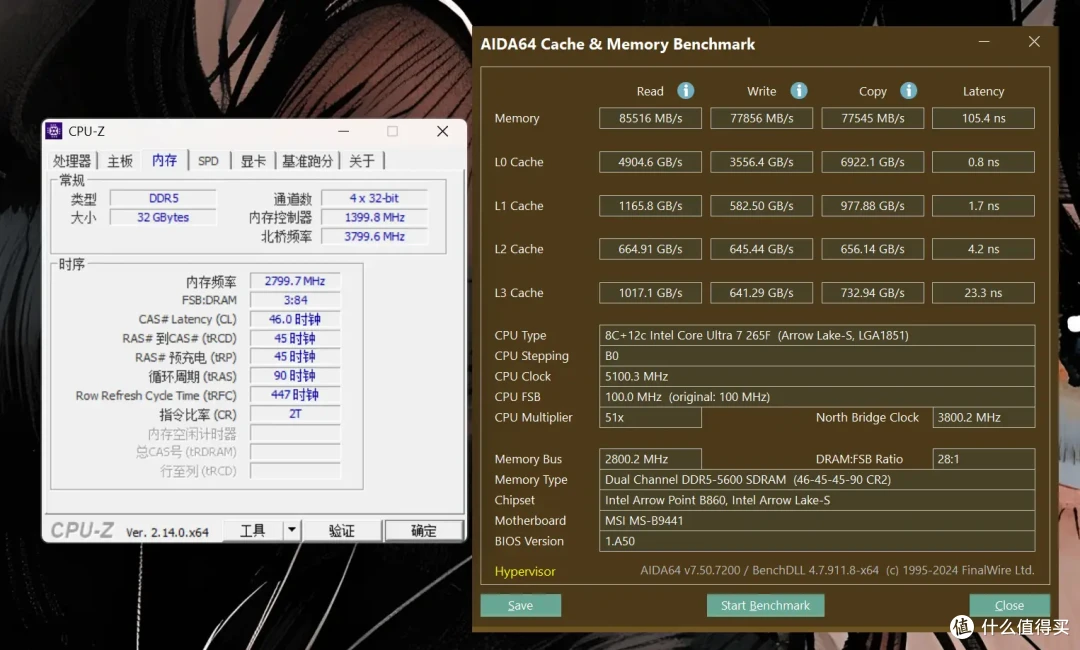The height and width of the screenshot is (650, 1080).
Task: Click the CPU Clock field 5100.3 MHz
Action: click(x=817, y=377)
